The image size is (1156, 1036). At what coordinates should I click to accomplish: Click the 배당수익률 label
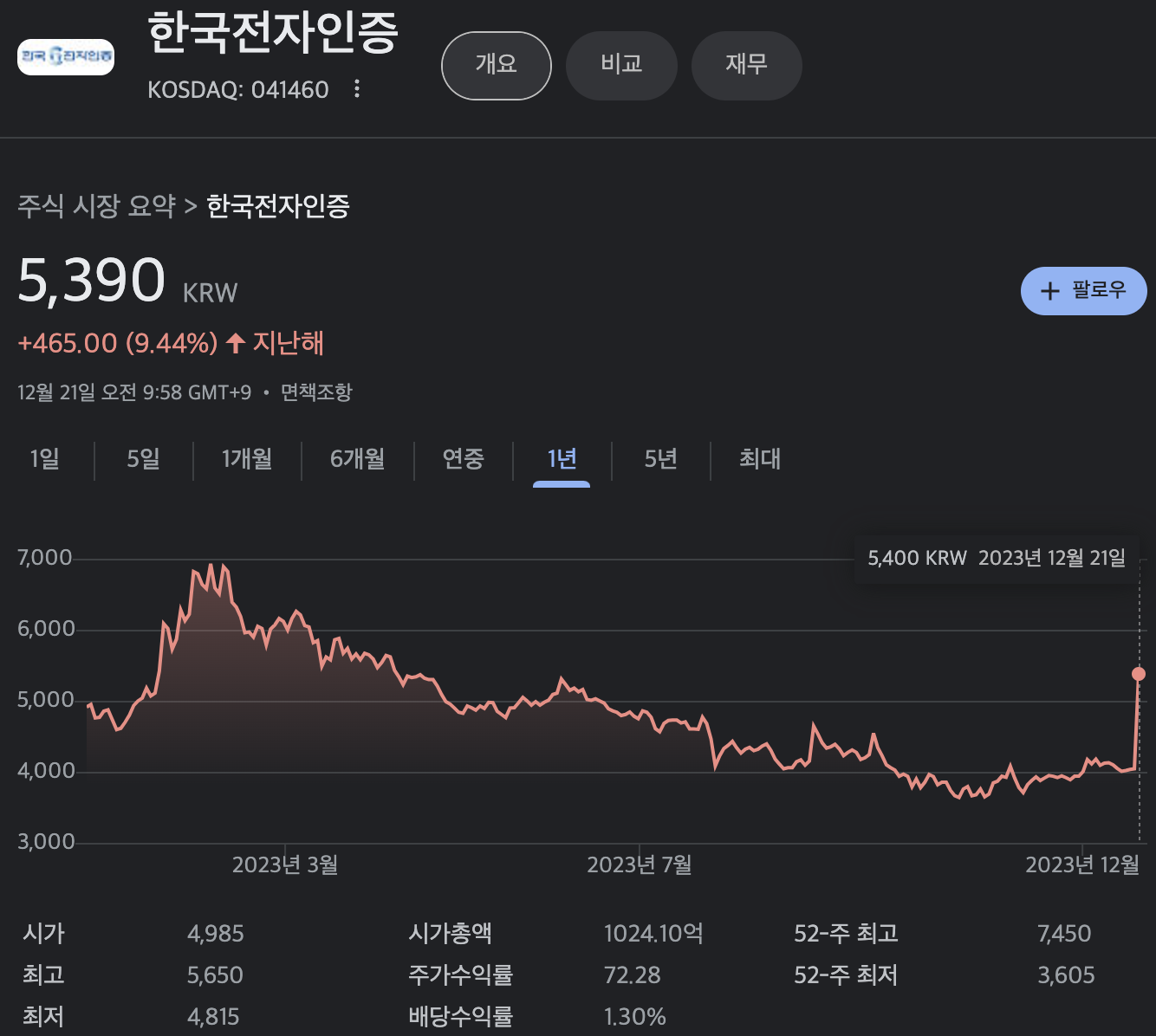461,1017
